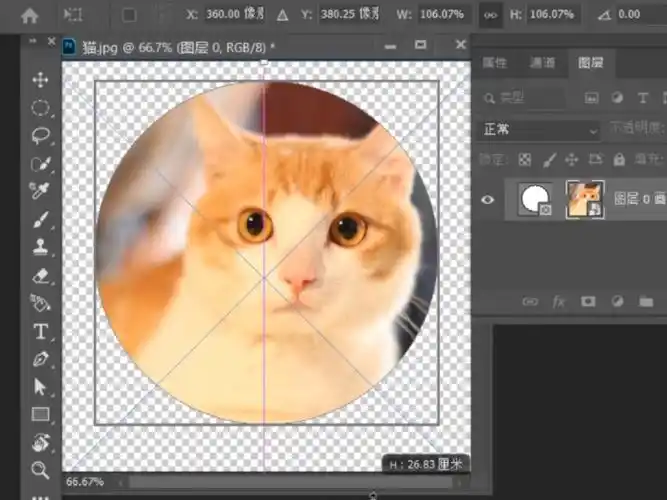Select the Lasso tool
The width and height of the screenshot is (667, 500).
point(41,135)
